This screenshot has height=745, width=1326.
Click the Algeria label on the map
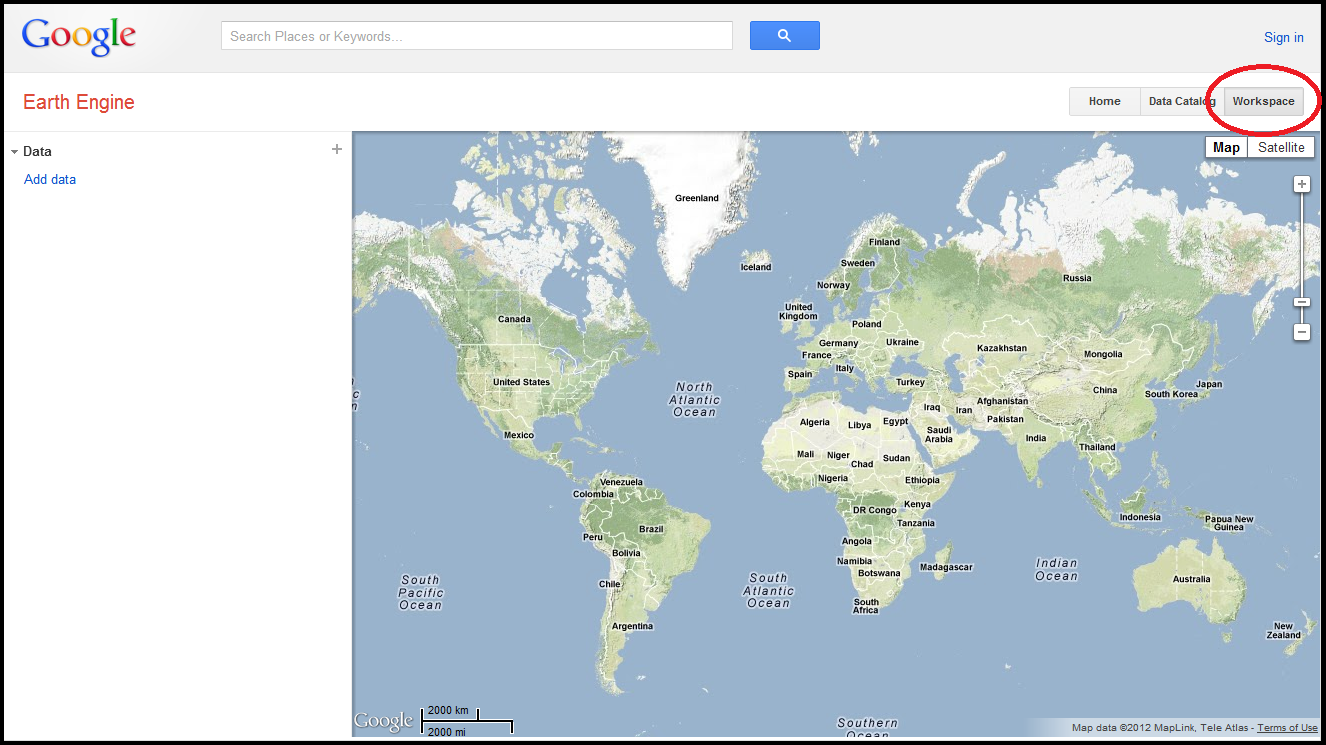815,422
